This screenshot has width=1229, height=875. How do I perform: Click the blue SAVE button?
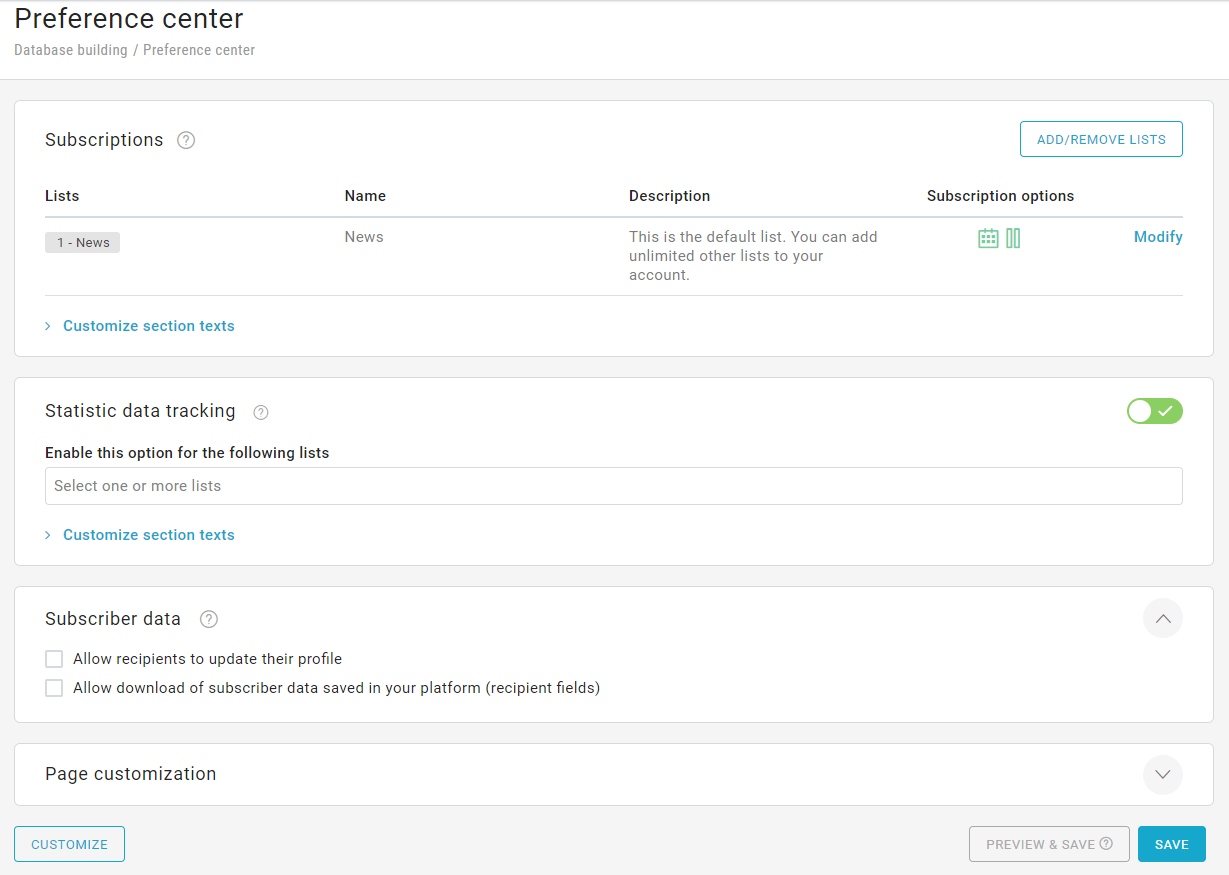(x=1171, y=844)
